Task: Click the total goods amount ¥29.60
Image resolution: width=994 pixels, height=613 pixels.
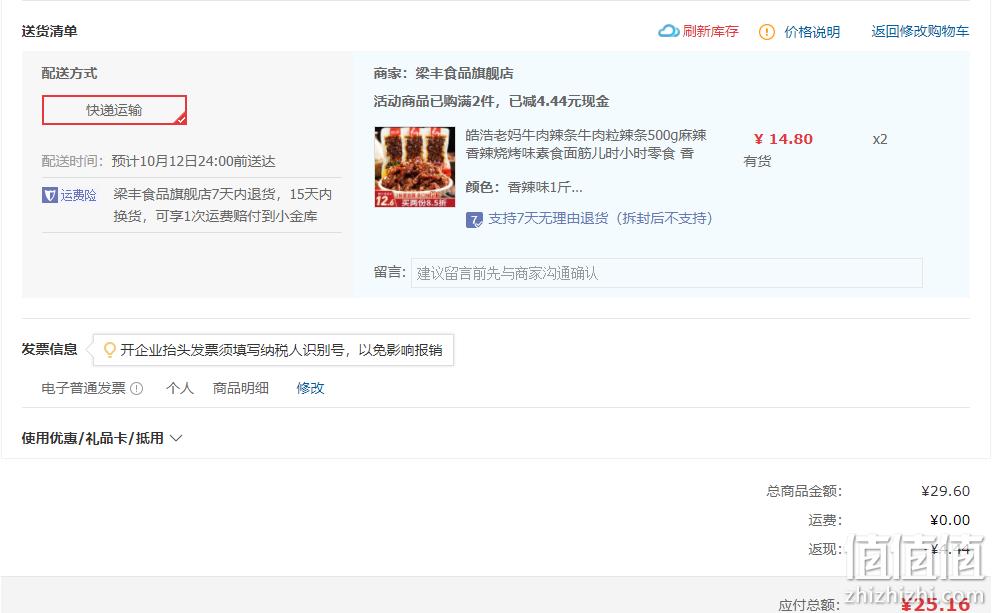Action: tap(945, 491)
